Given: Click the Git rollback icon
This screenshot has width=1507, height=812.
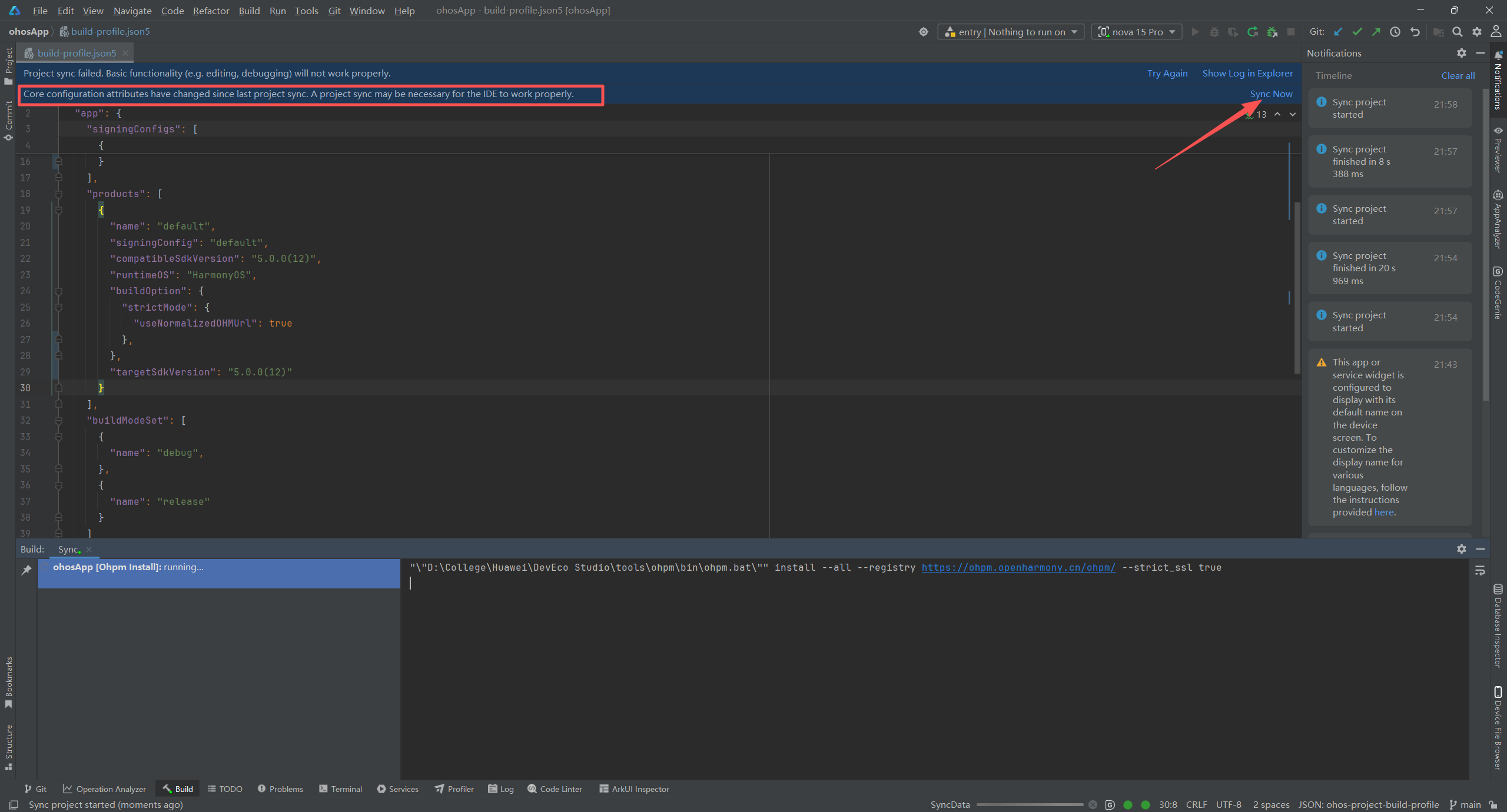Looking at the screenshot, I should [1415, 32].
